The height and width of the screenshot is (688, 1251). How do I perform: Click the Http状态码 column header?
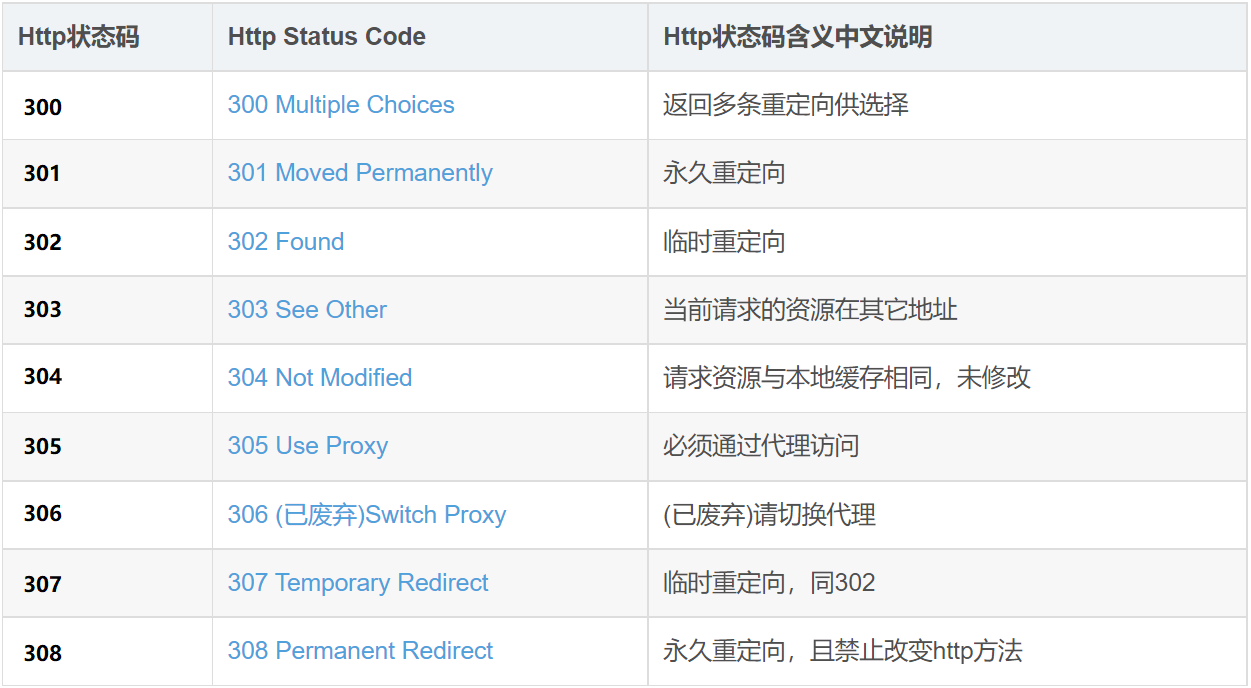coord(78,37)
